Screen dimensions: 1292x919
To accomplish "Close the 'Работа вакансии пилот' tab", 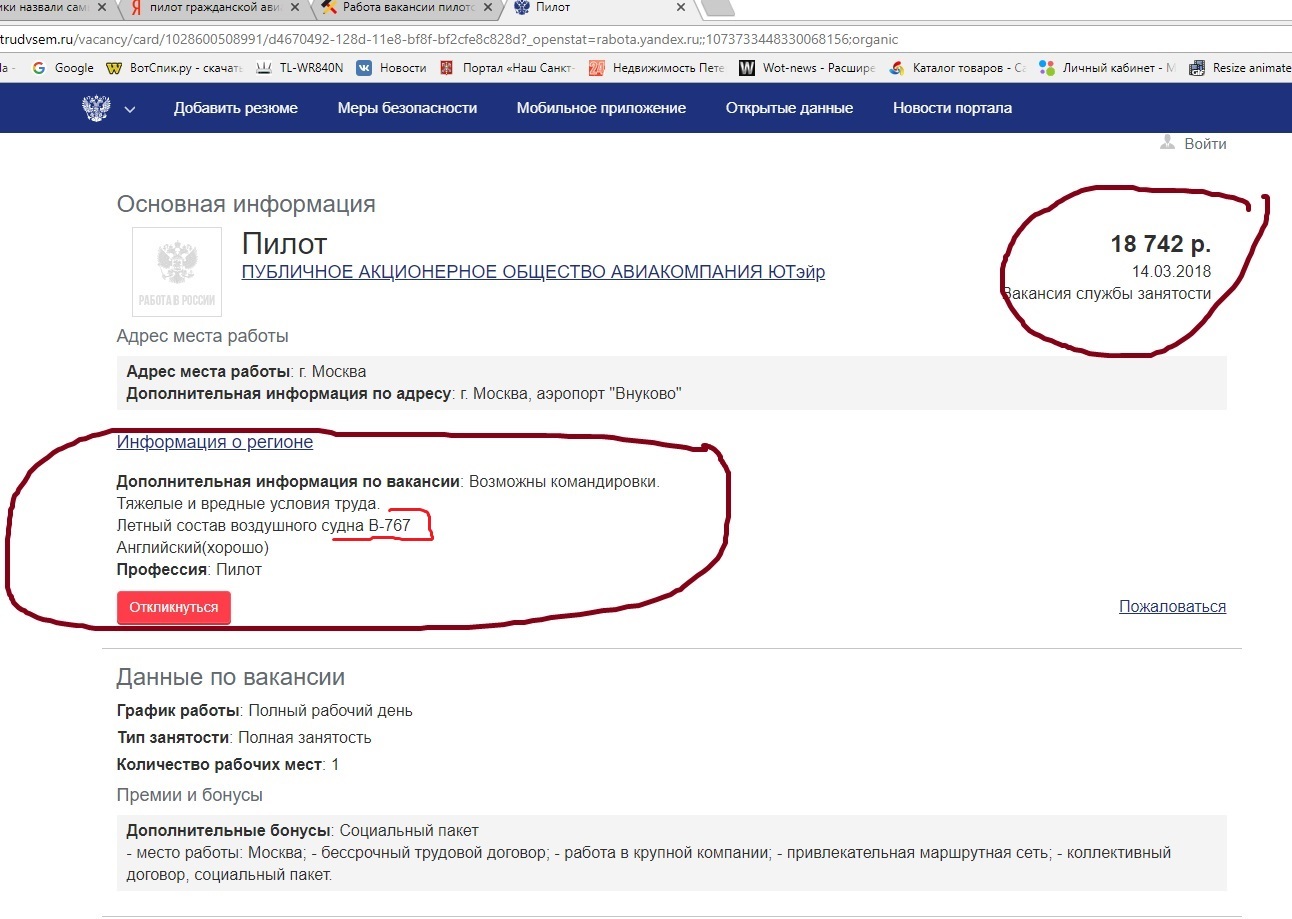I will pyautogui.click(x=487, y=7).
